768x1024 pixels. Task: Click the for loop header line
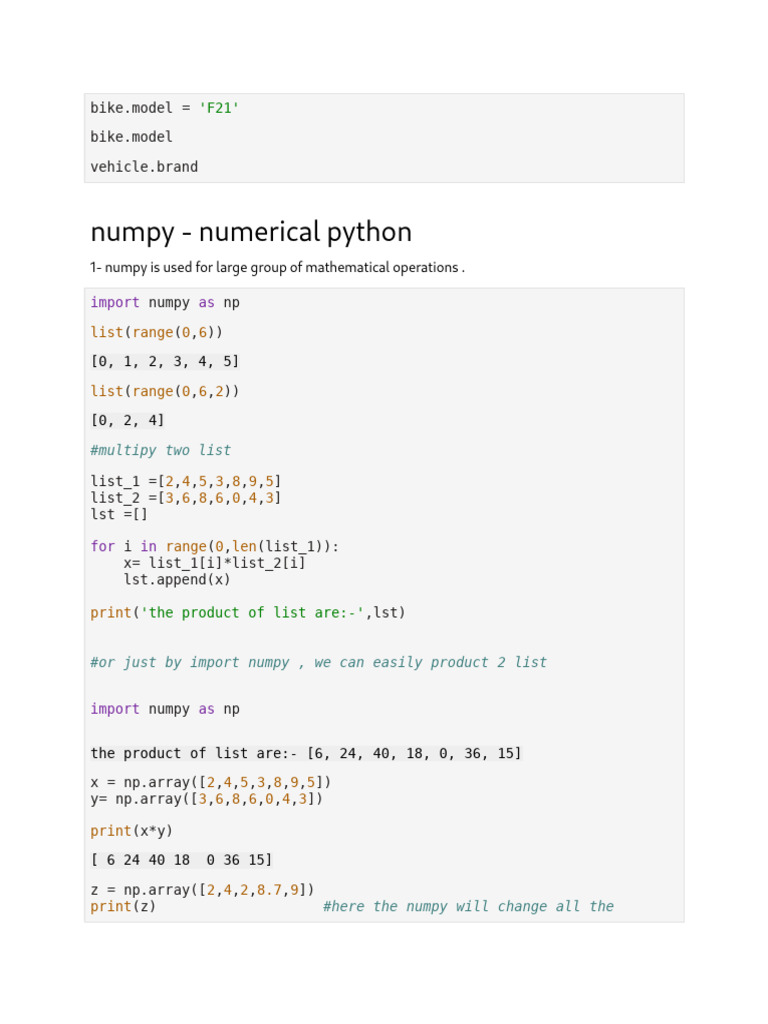(x=215, y=546)
